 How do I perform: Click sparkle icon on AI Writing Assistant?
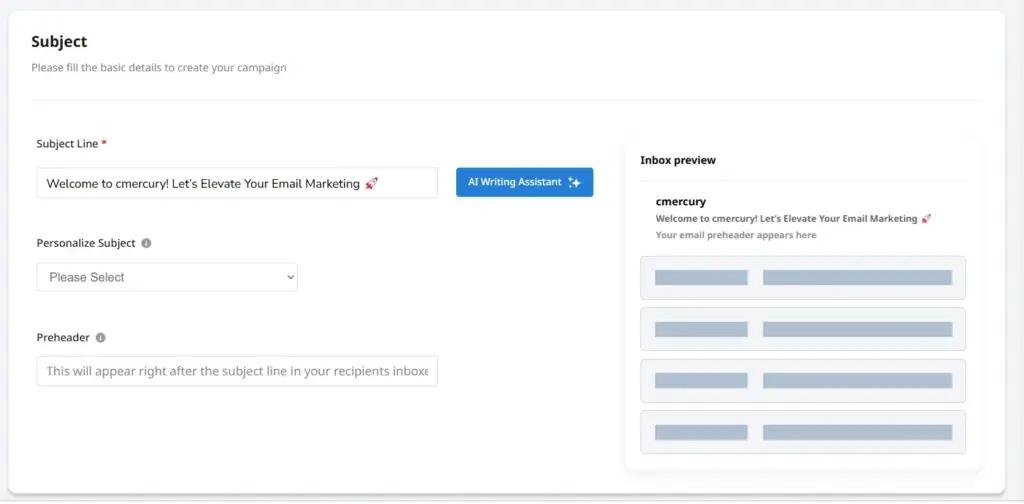click(x=574, y=183)
